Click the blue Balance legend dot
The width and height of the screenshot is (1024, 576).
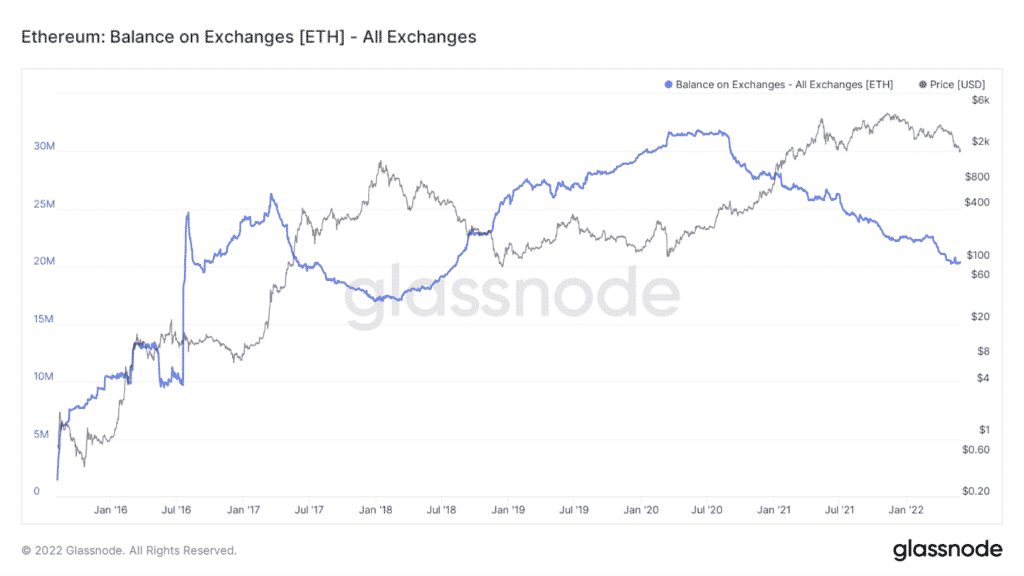(x=668, y=84)
